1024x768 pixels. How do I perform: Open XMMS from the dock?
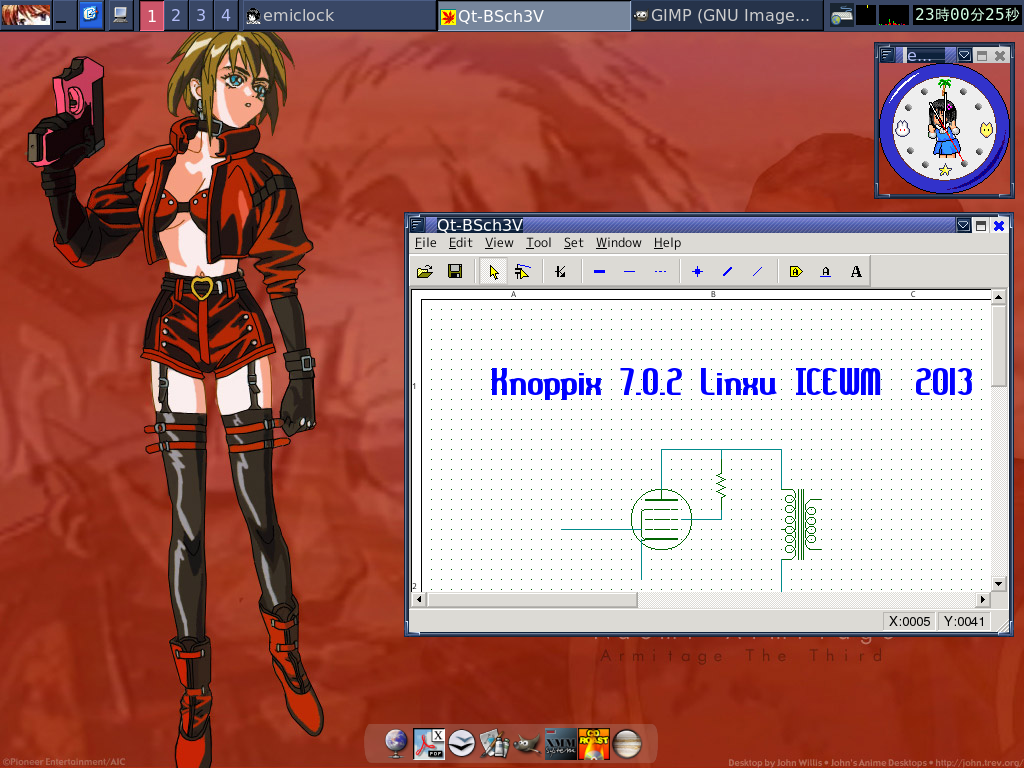(559, 744)
